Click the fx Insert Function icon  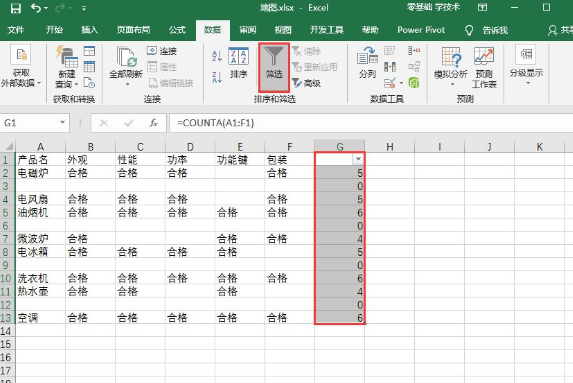[153, 123]
